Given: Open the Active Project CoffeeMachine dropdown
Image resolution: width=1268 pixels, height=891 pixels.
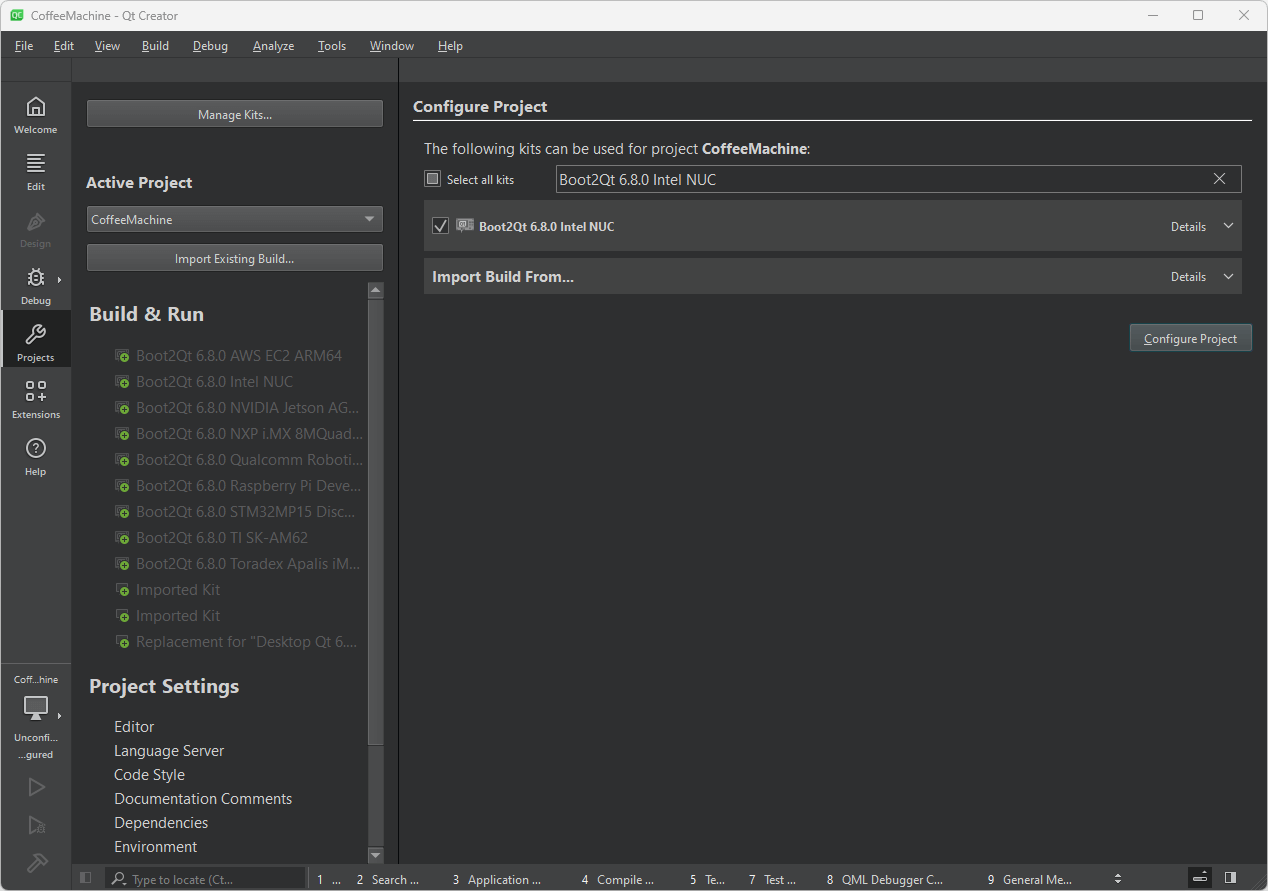Looking at the screenshot, I should click(x=234, y=219).
